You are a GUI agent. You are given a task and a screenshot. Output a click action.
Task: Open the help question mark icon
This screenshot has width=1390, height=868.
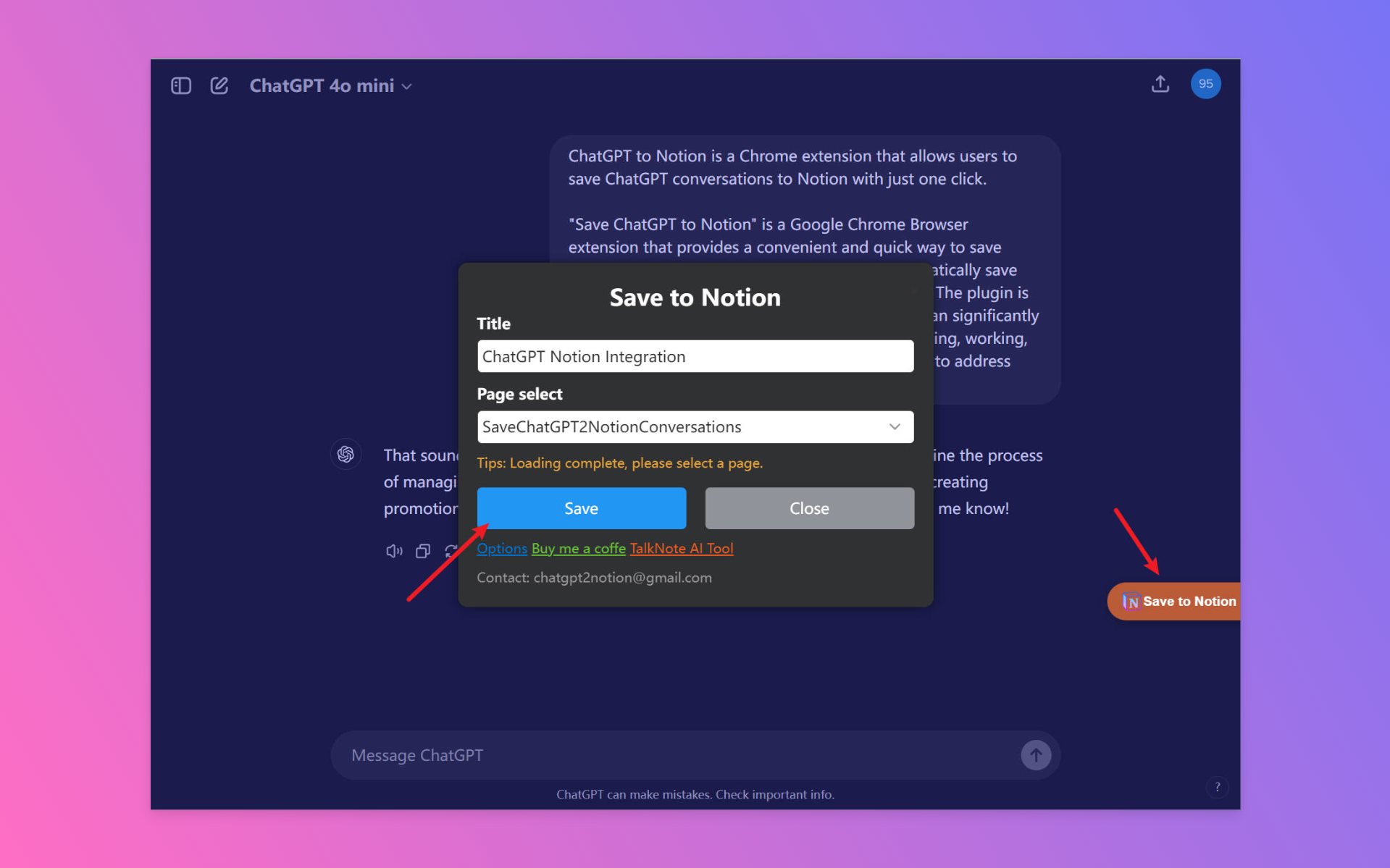coord(1217,787)
